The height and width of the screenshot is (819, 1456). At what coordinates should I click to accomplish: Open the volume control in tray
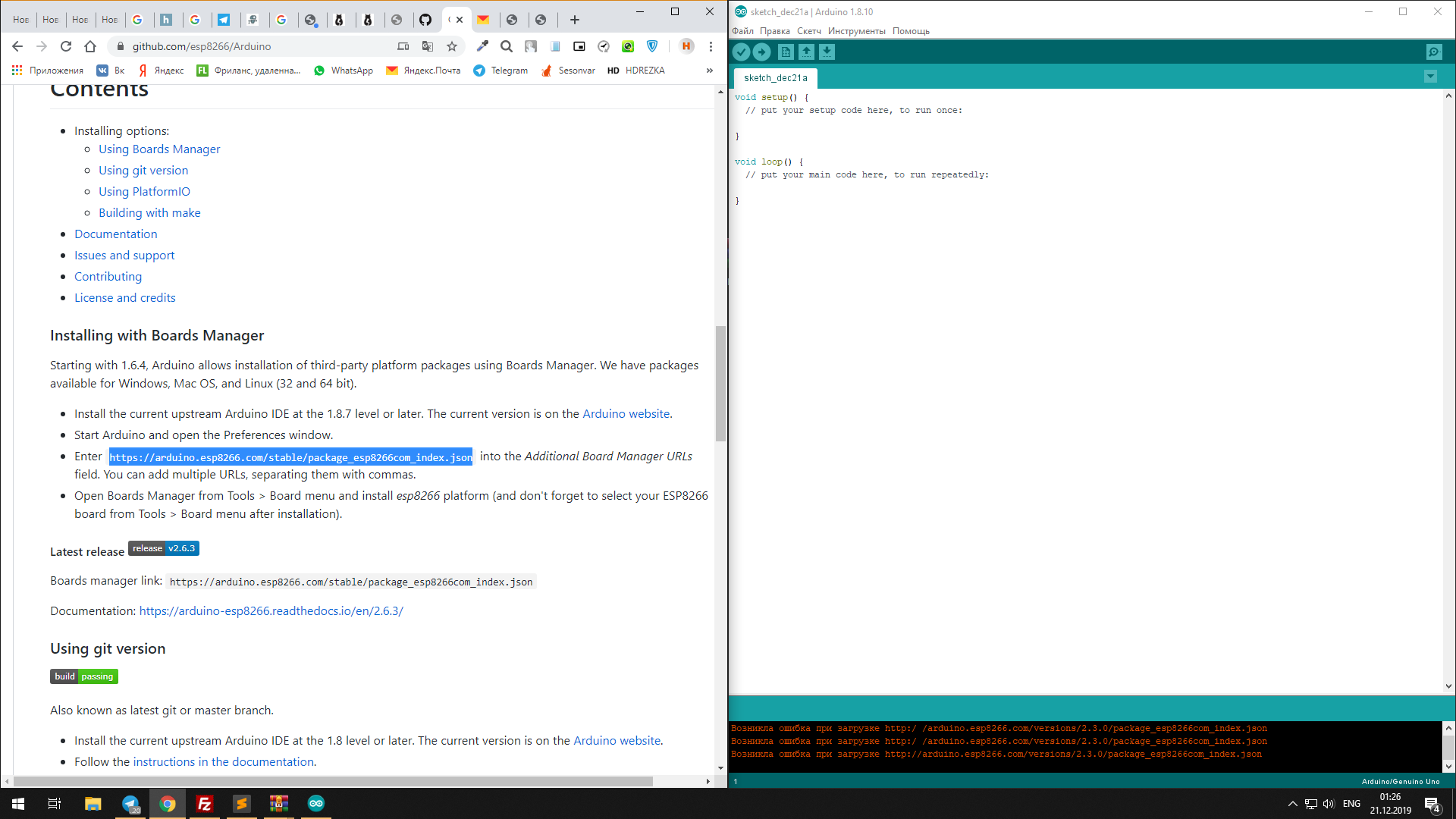coord(1329,804)
